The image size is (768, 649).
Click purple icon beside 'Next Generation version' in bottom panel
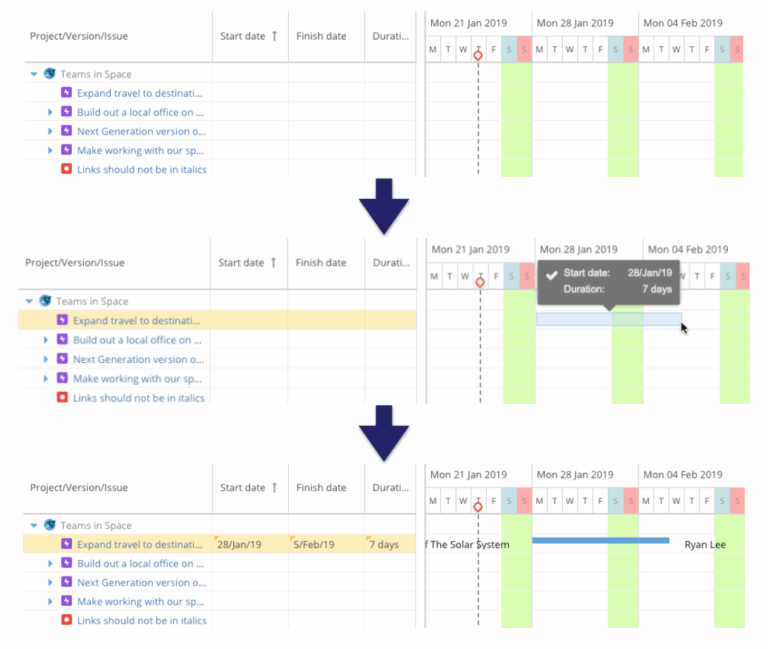tap(66, 582)
